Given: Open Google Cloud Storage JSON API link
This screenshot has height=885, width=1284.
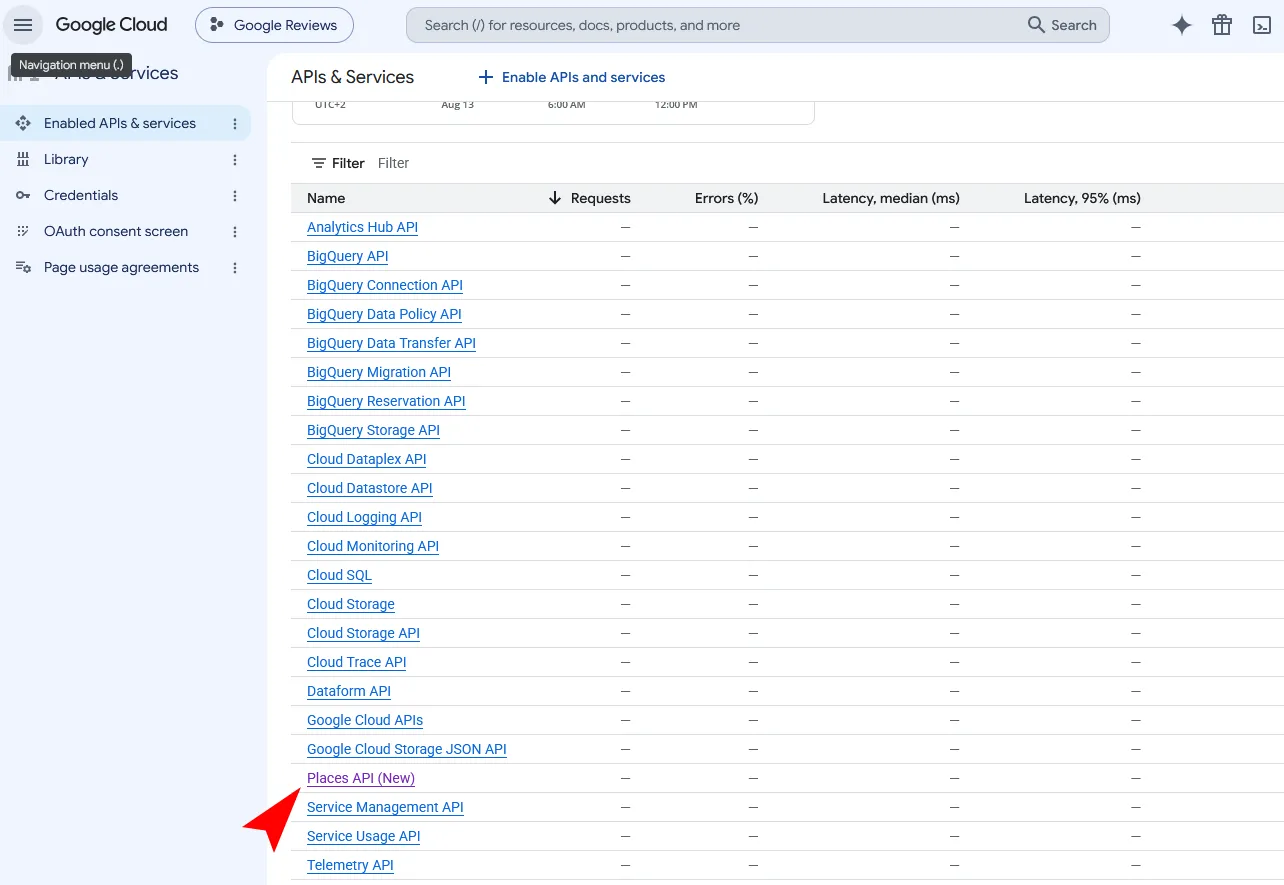Looking at the screenshot, I should (407, 750).
